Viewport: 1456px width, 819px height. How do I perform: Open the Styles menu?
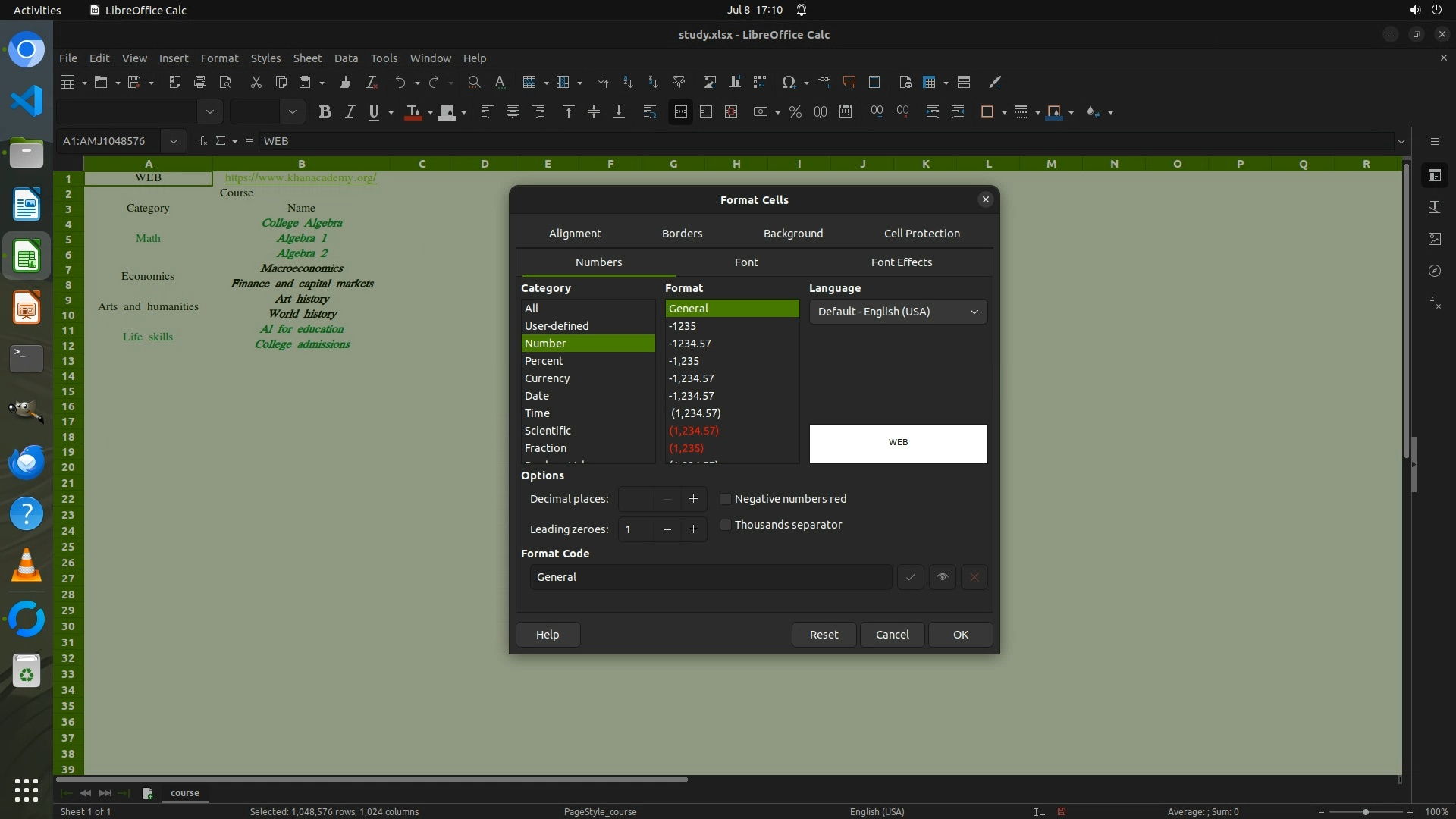tap(265, 58)
